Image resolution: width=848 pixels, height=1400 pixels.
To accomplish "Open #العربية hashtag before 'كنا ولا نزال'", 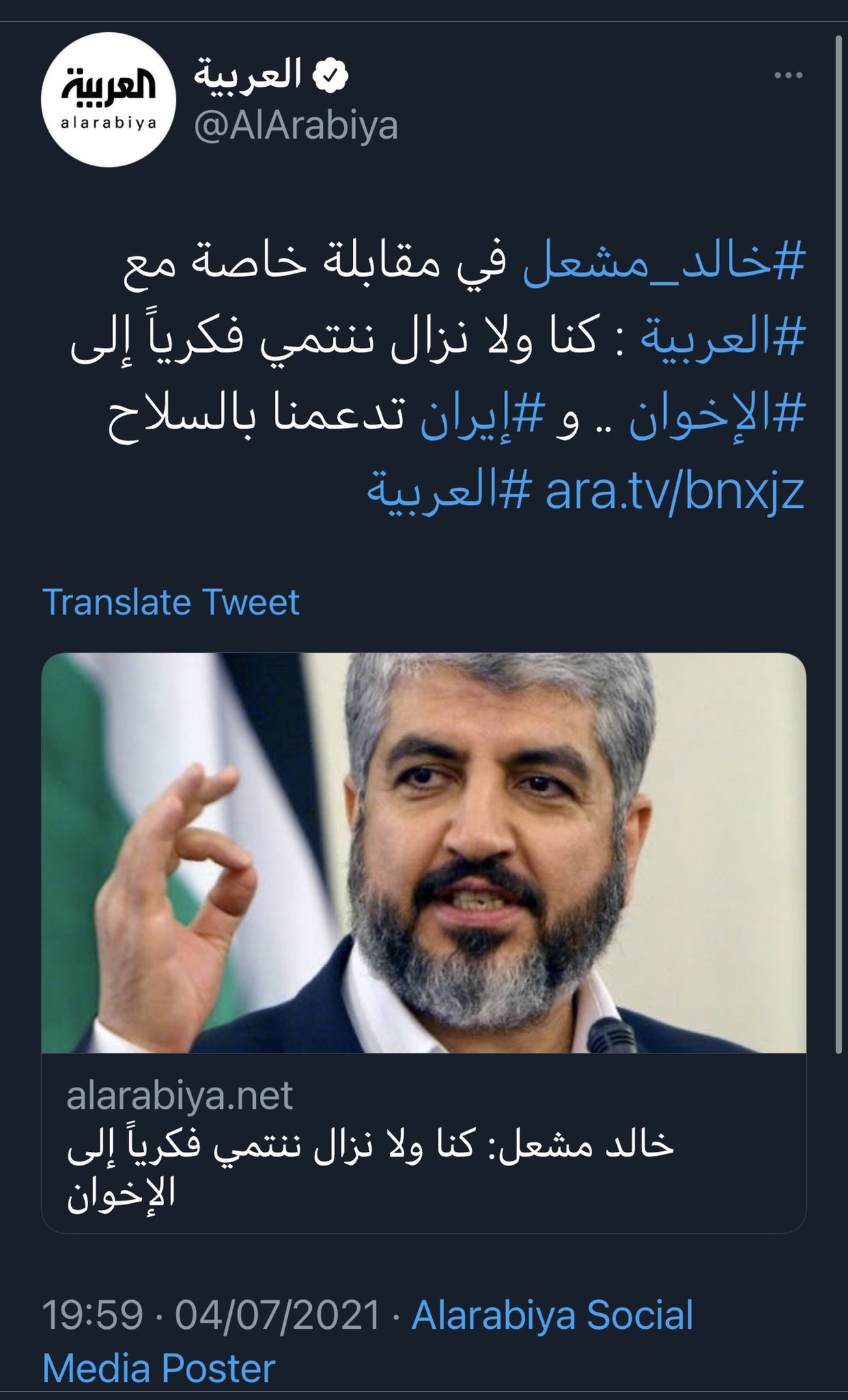I will (723, 339).
